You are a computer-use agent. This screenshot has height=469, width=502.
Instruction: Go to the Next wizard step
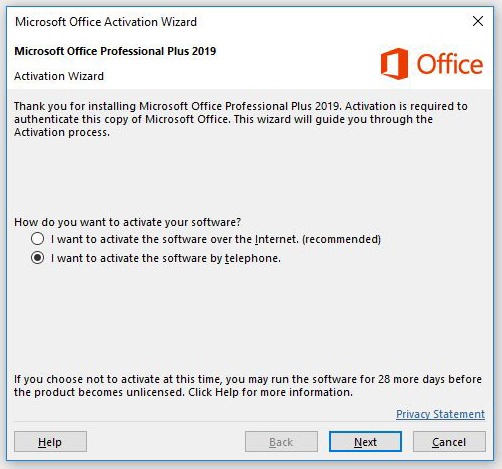[x=365, y=442]
